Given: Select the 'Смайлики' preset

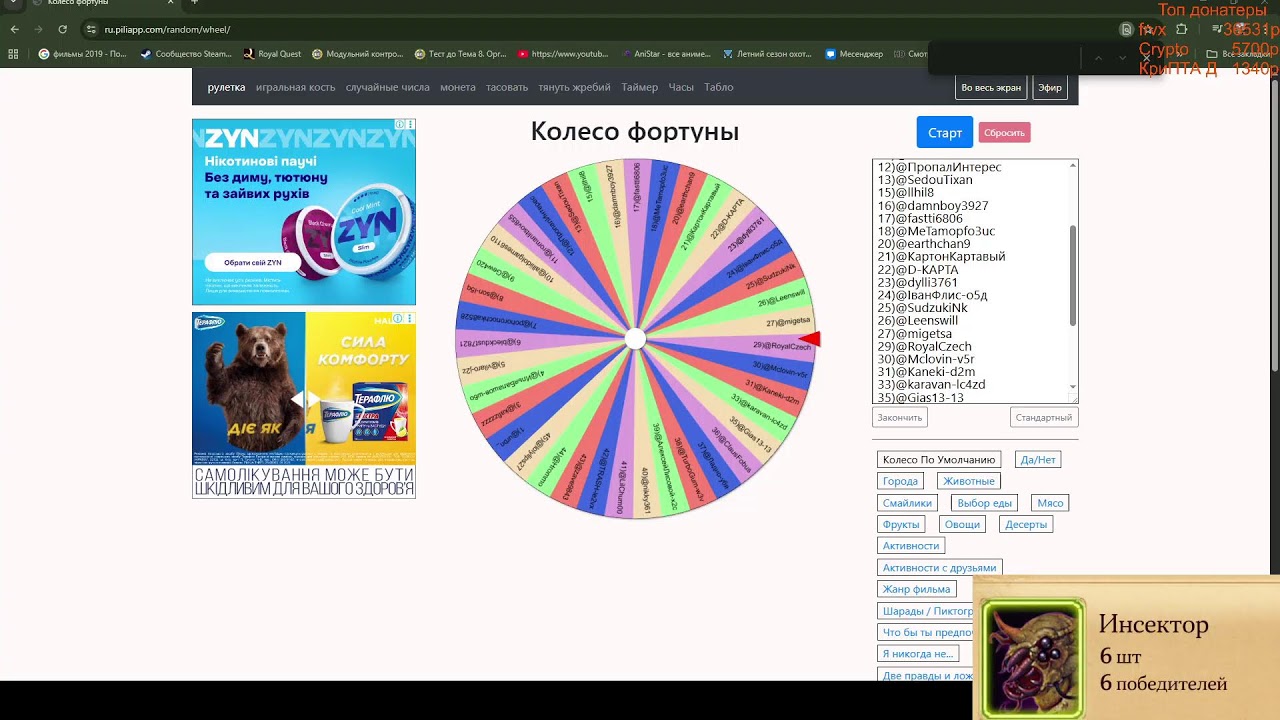Looking at the screenshot, I should coord(907,503).
